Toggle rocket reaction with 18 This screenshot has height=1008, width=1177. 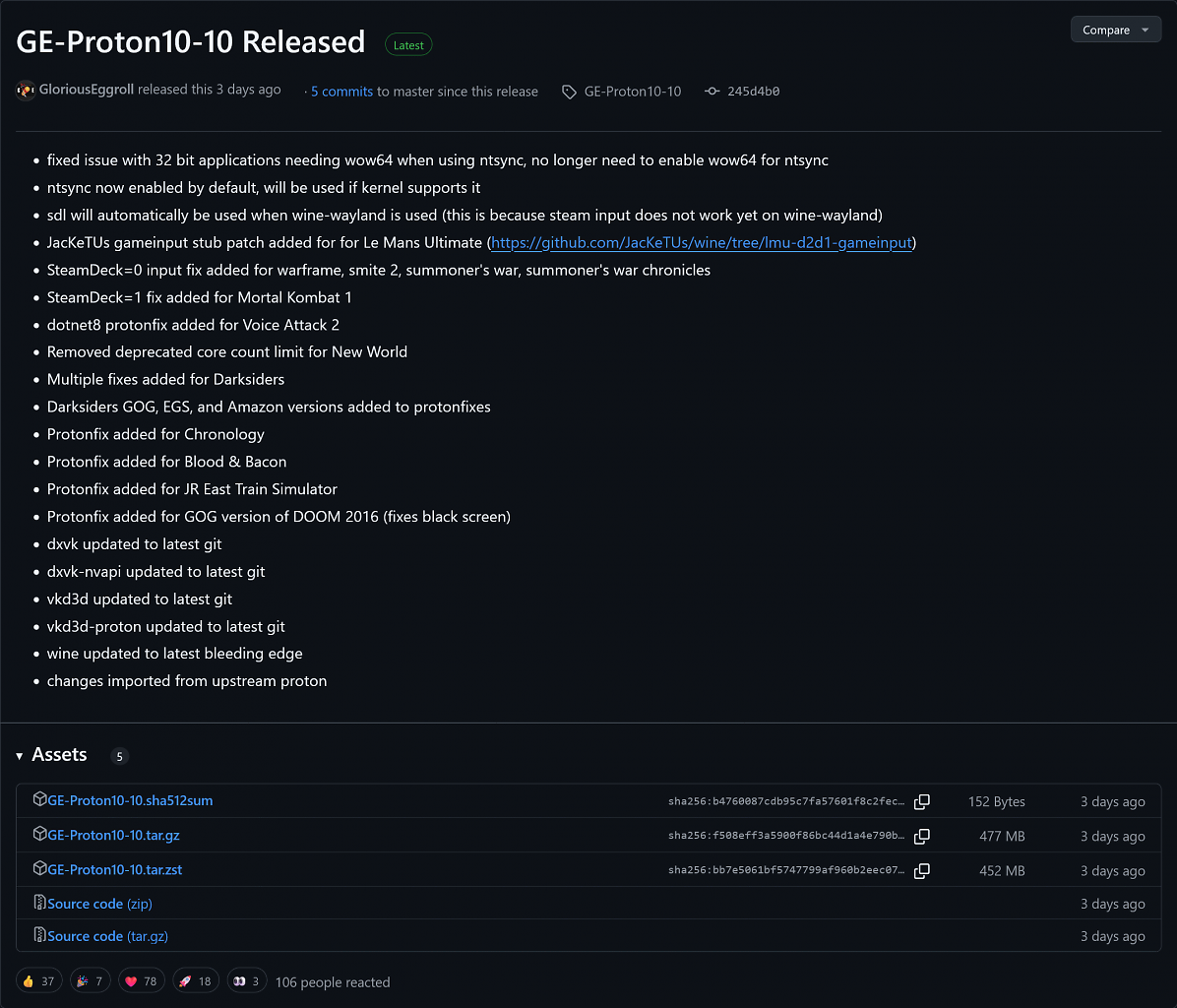195,981
